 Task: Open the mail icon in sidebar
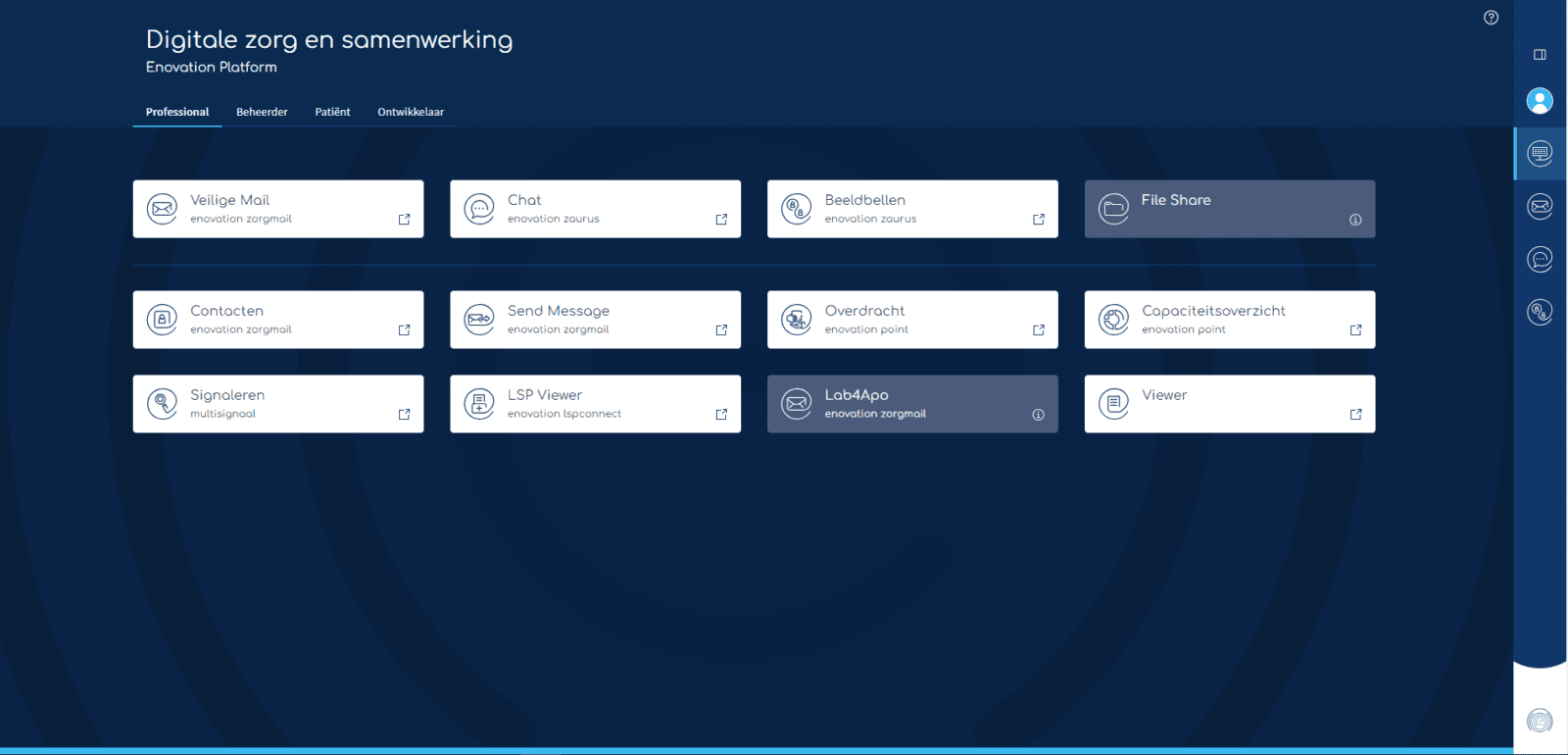1540,206
